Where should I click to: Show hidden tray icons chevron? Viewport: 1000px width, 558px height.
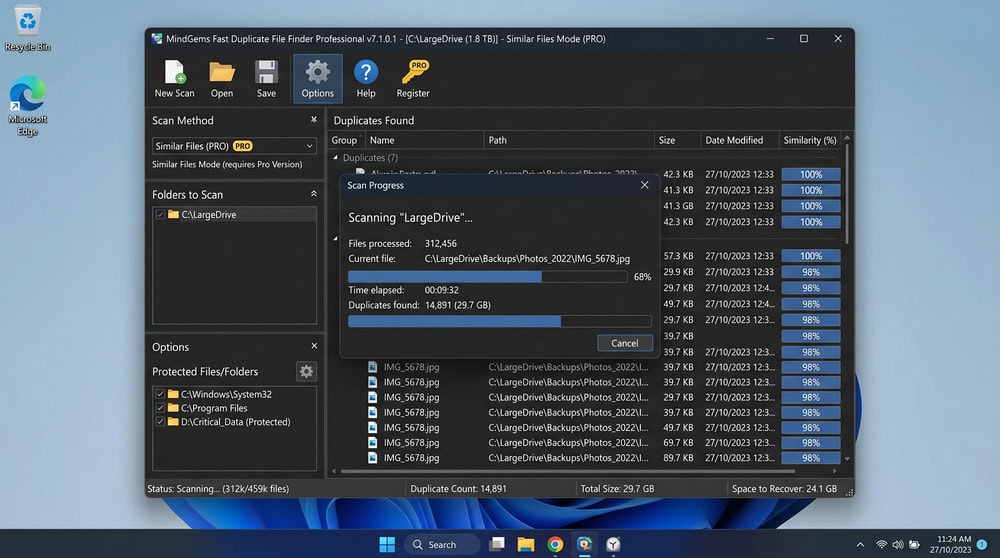[860, 545]
